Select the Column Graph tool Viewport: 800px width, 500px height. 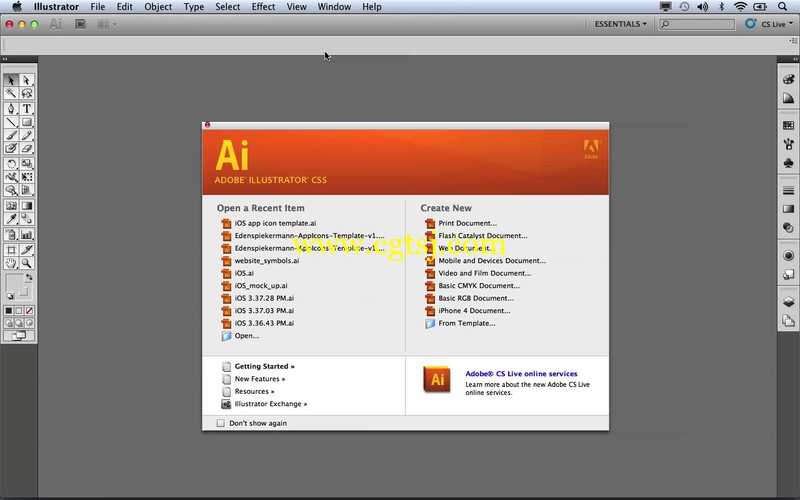click(27, 235)
